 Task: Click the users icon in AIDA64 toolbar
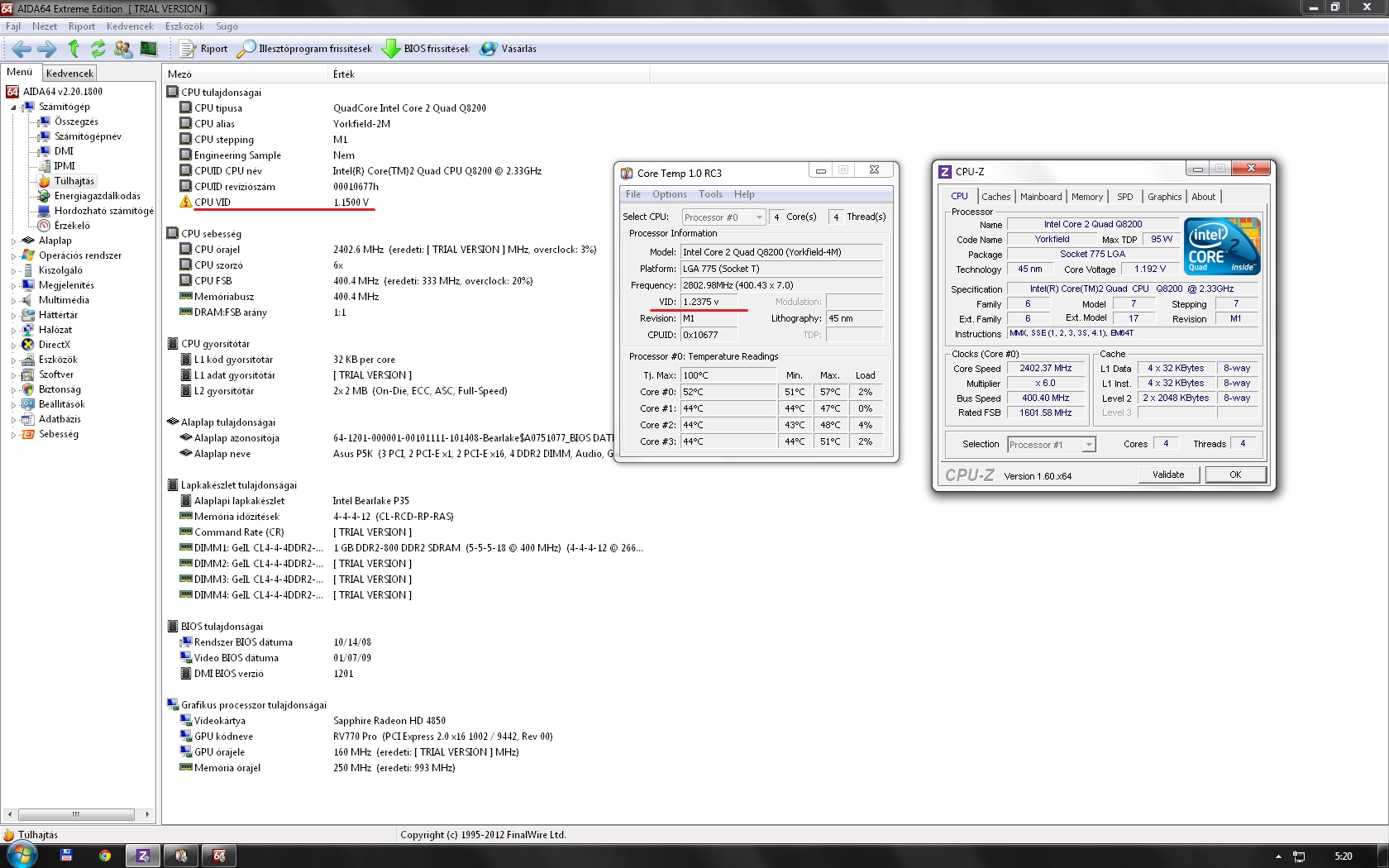pyautogui.click(x=123, y=49)
